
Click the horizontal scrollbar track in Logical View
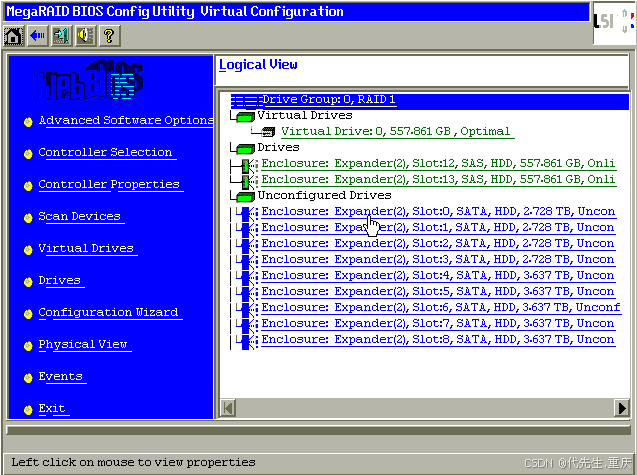tap(425, 408)
